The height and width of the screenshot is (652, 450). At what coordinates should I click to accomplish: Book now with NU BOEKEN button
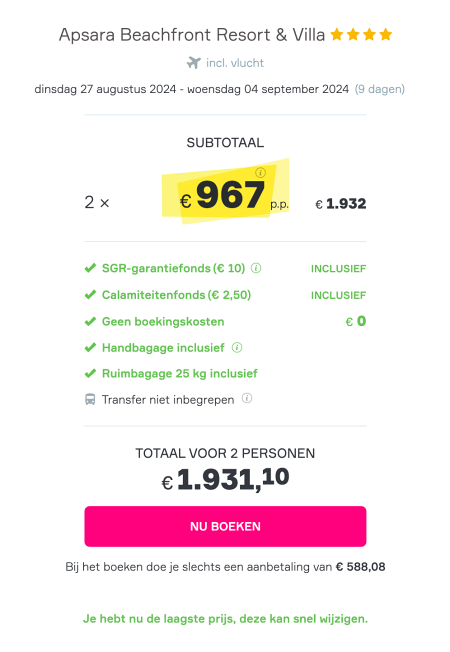tap(225, 526)
